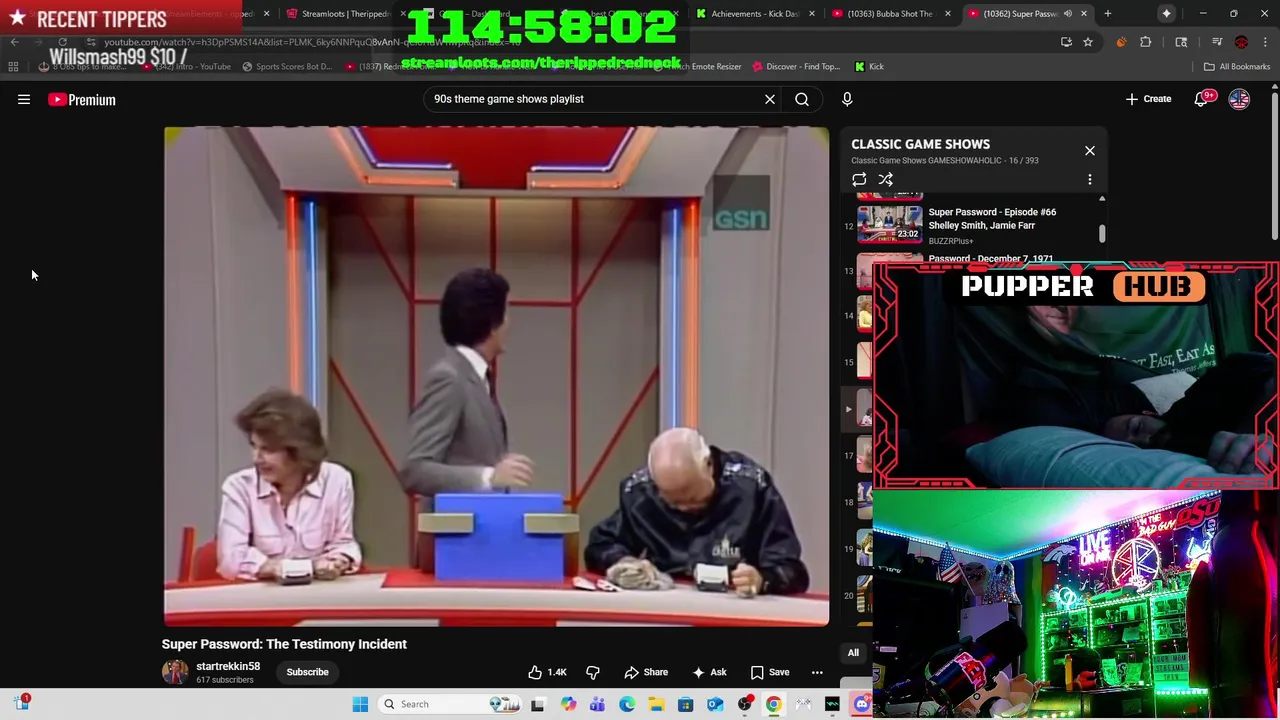Click the Create button

click(x=1148, y=99)
